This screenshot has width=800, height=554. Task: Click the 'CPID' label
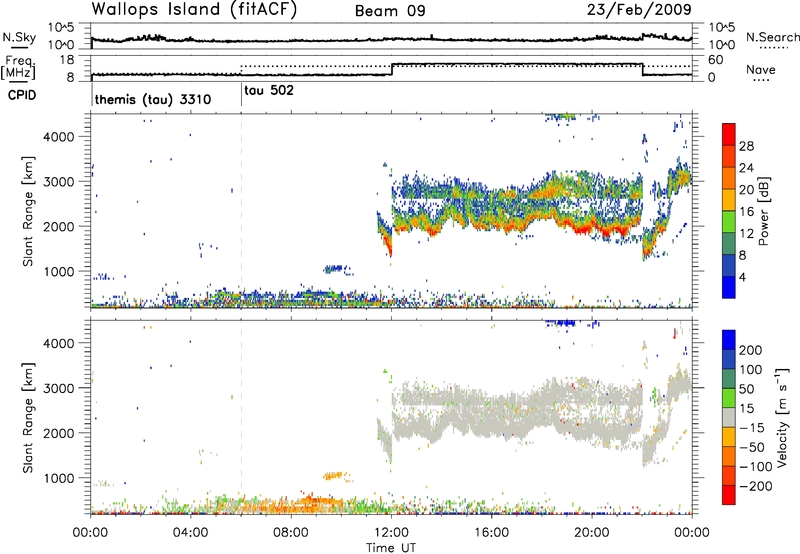(x=22, y=95)
